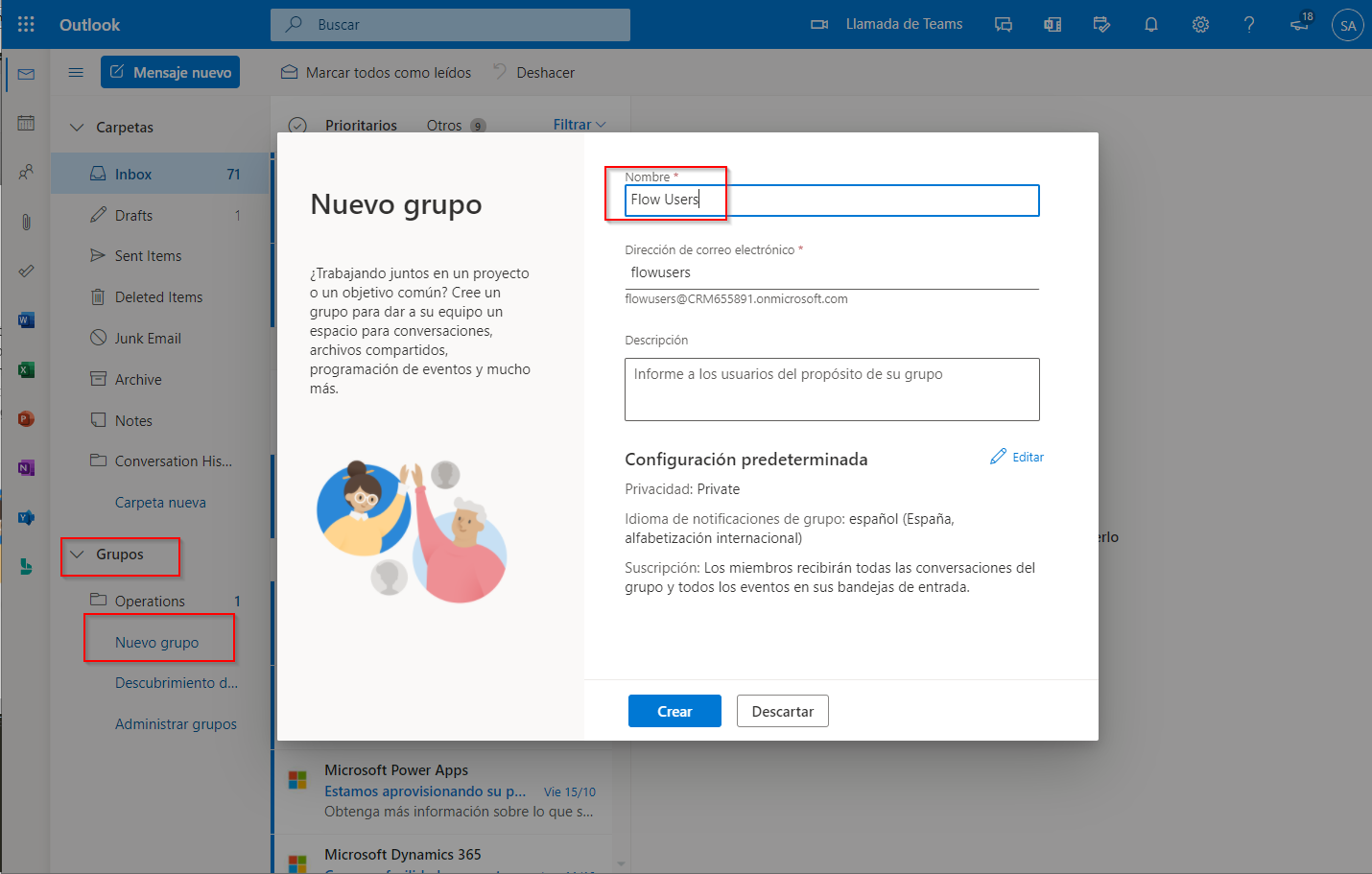Launch Yammer from the left rail
Screen dimensions: 1372x874
tap(26, 517)
